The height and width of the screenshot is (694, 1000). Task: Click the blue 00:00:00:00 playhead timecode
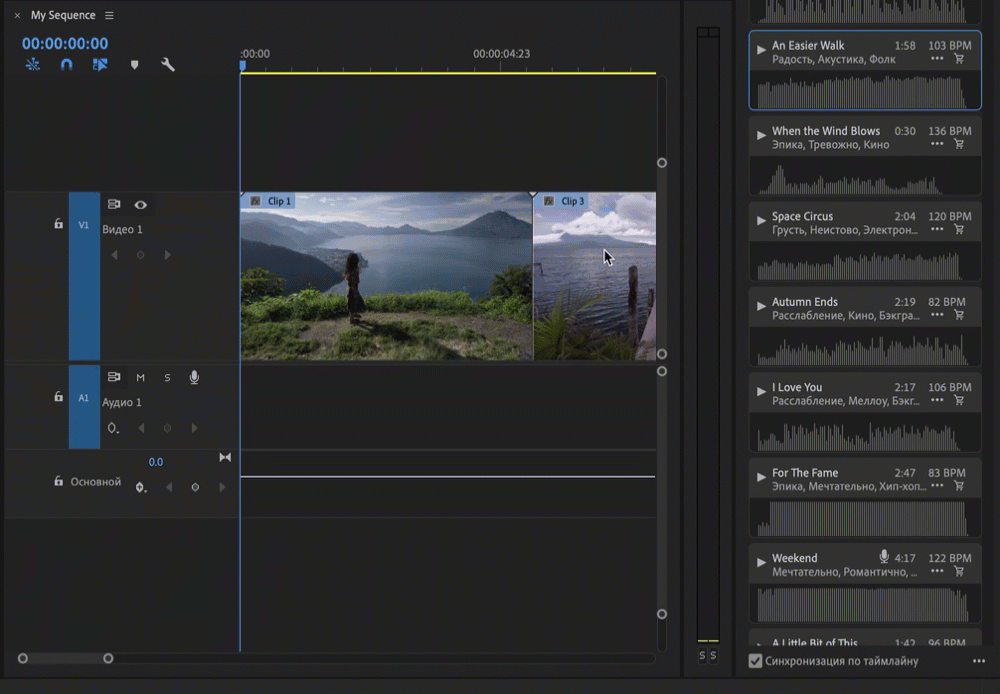[65, 44]
